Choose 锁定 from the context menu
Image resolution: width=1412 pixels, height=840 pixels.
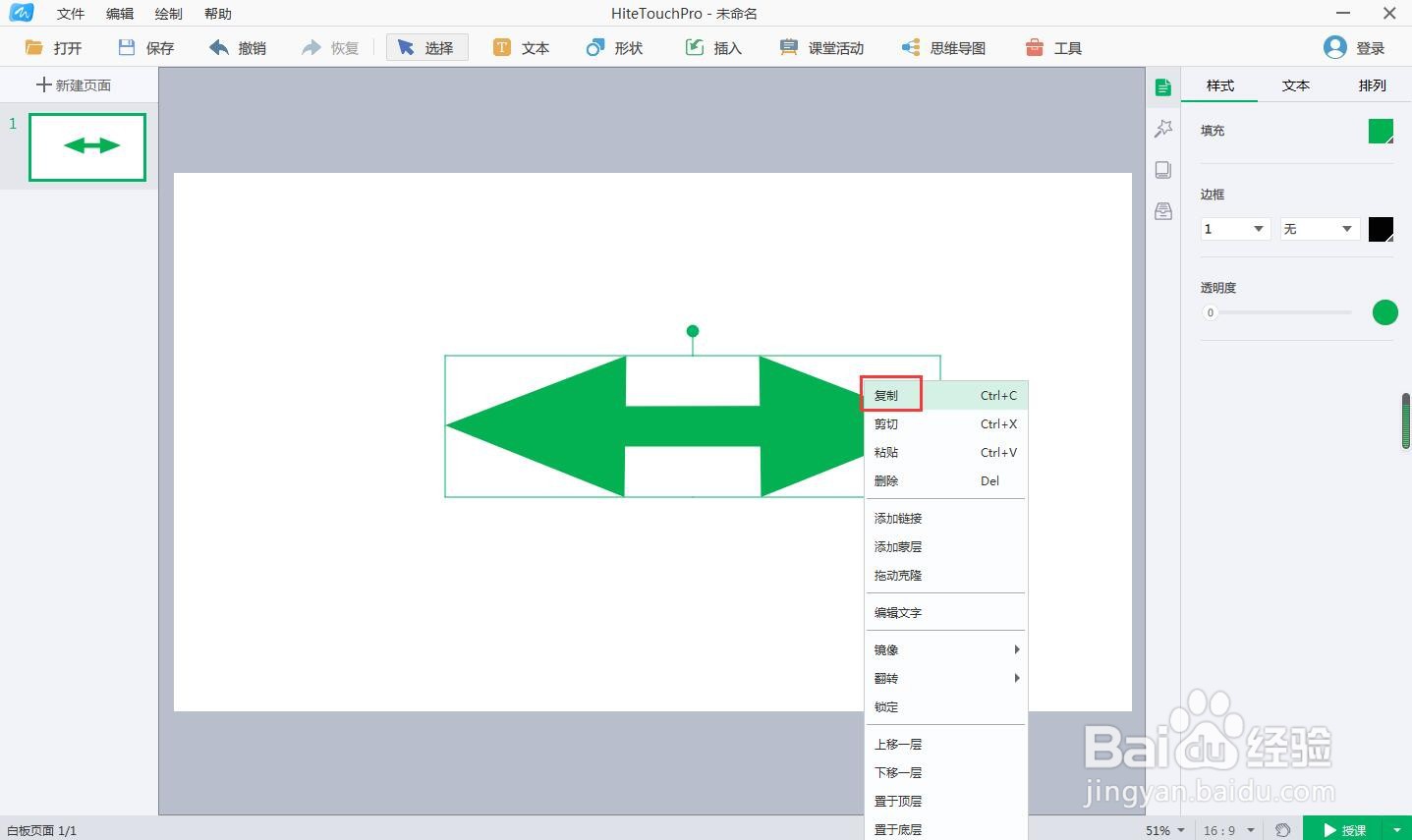(946, 706)
